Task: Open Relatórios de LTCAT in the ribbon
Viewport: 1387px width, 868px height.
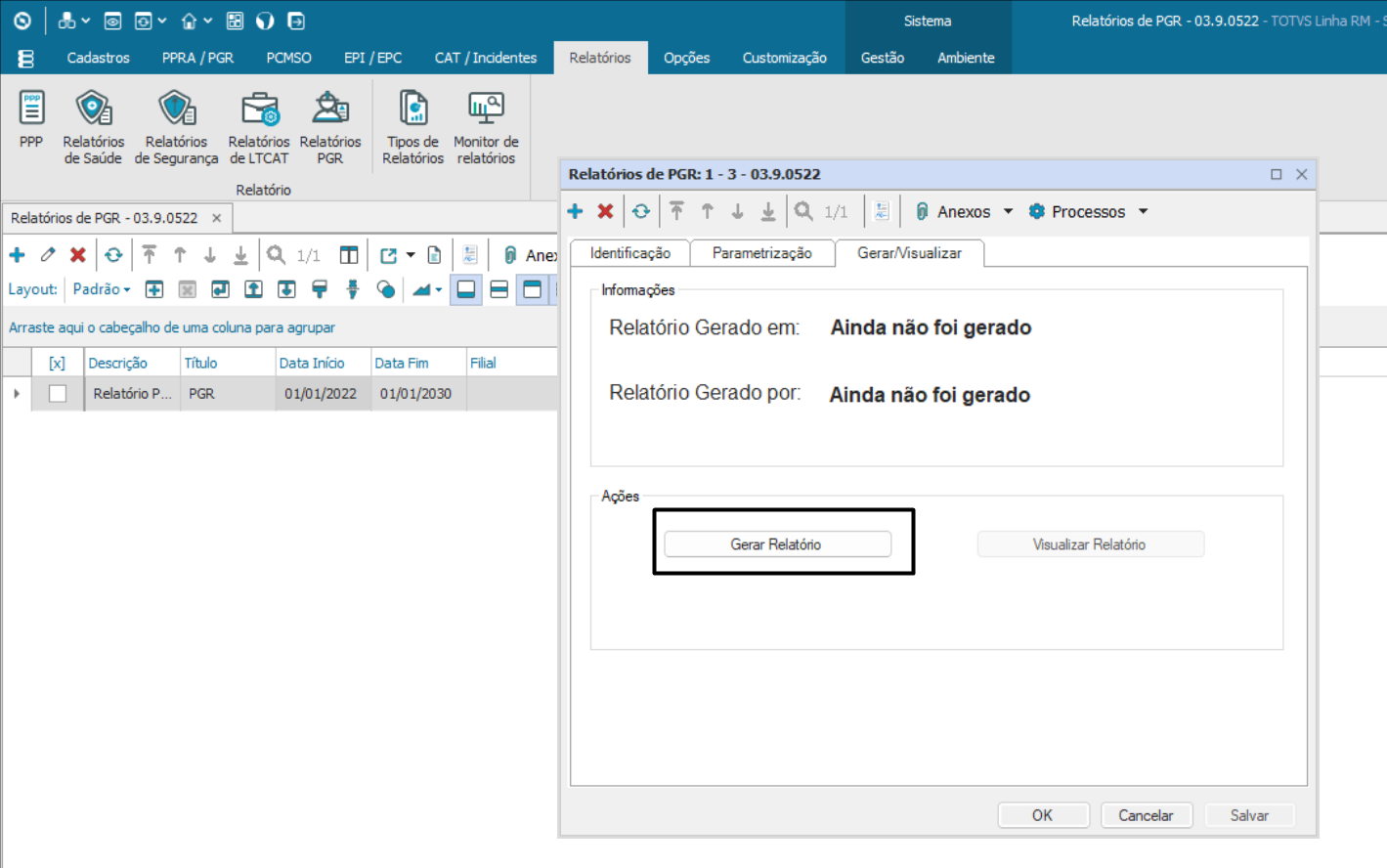Action: 259,127
